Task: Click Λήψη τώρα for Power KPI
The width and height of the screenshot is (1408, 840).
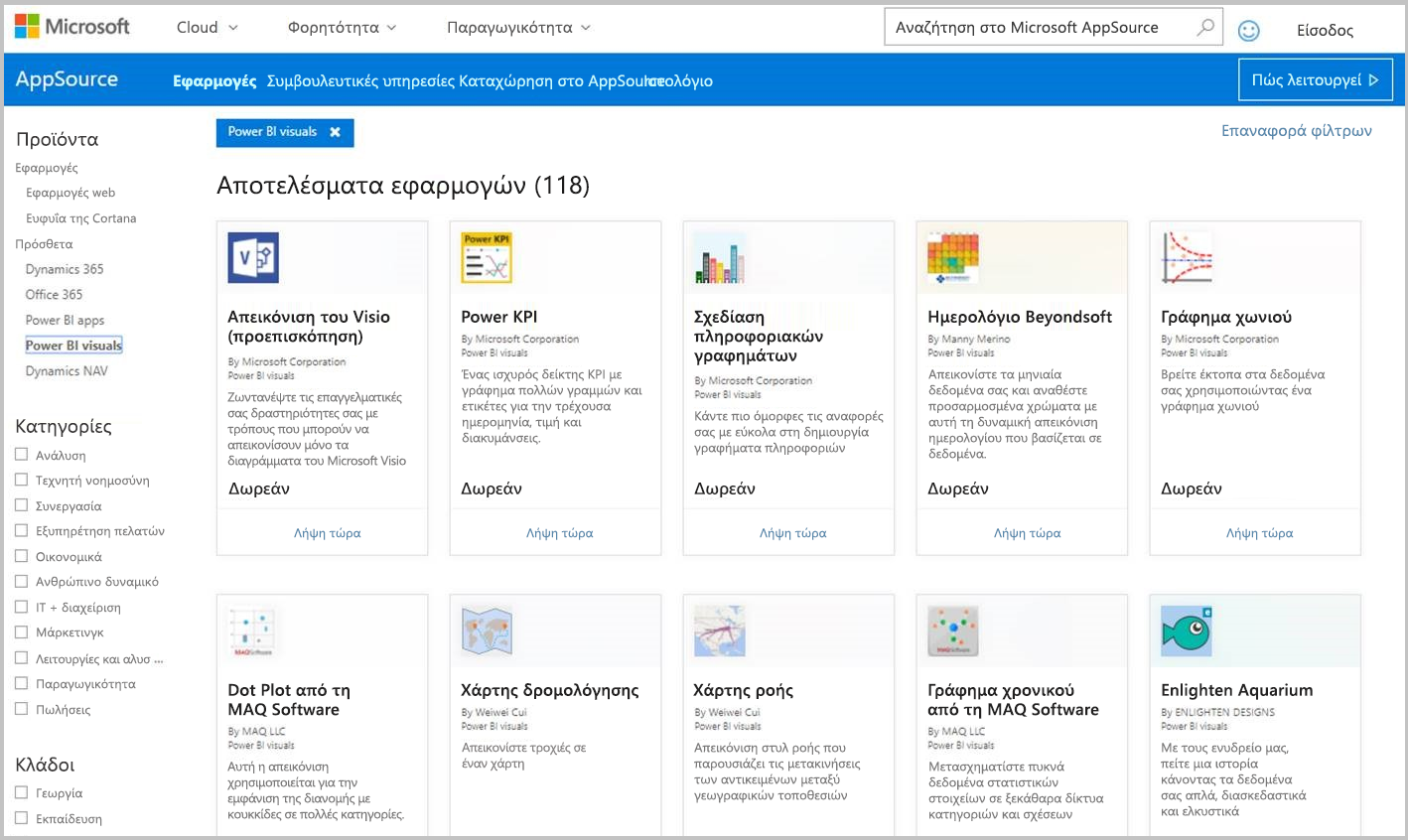Action: [560, 533]
